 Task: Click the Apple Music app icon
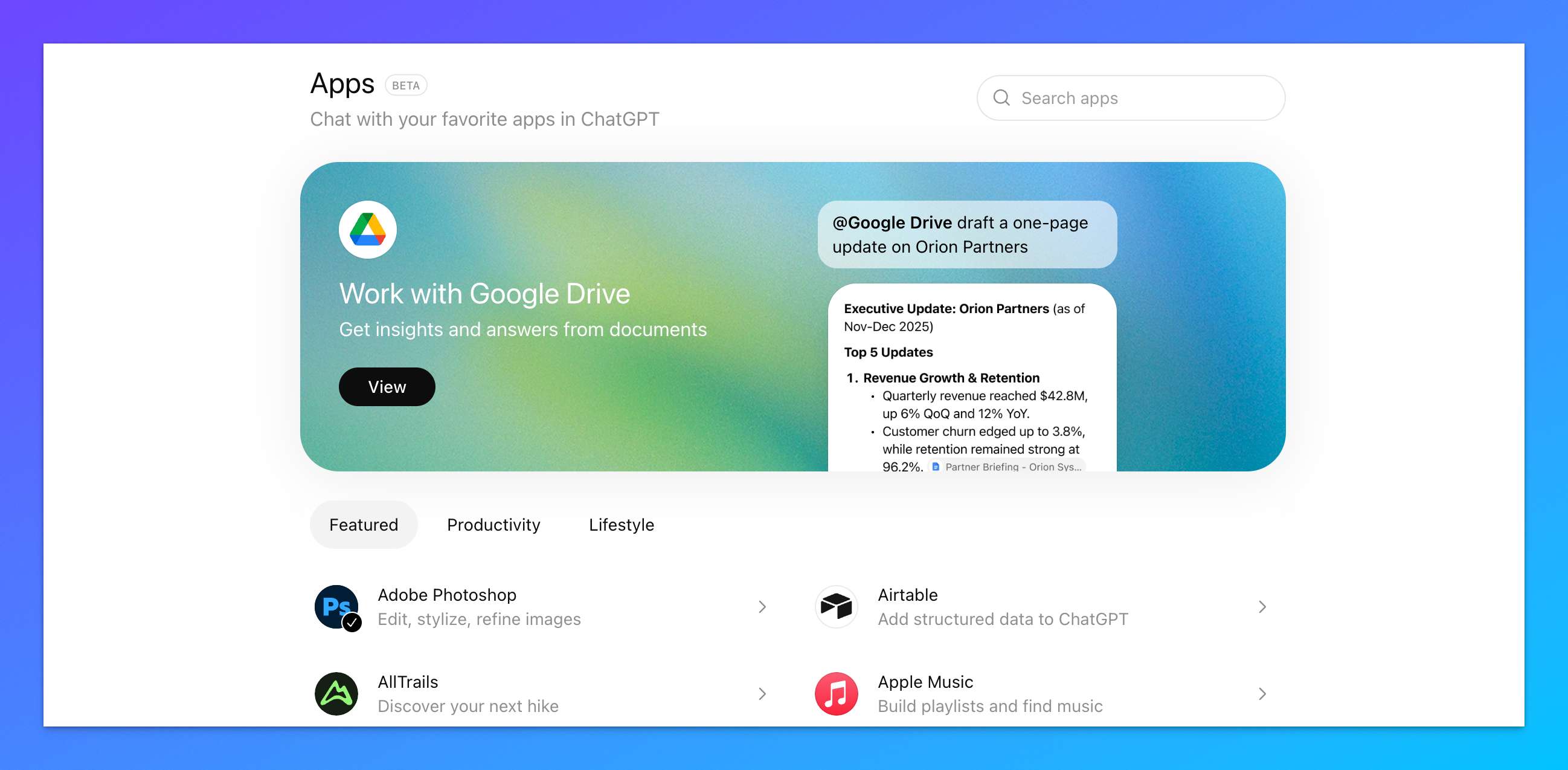(836, 693)
